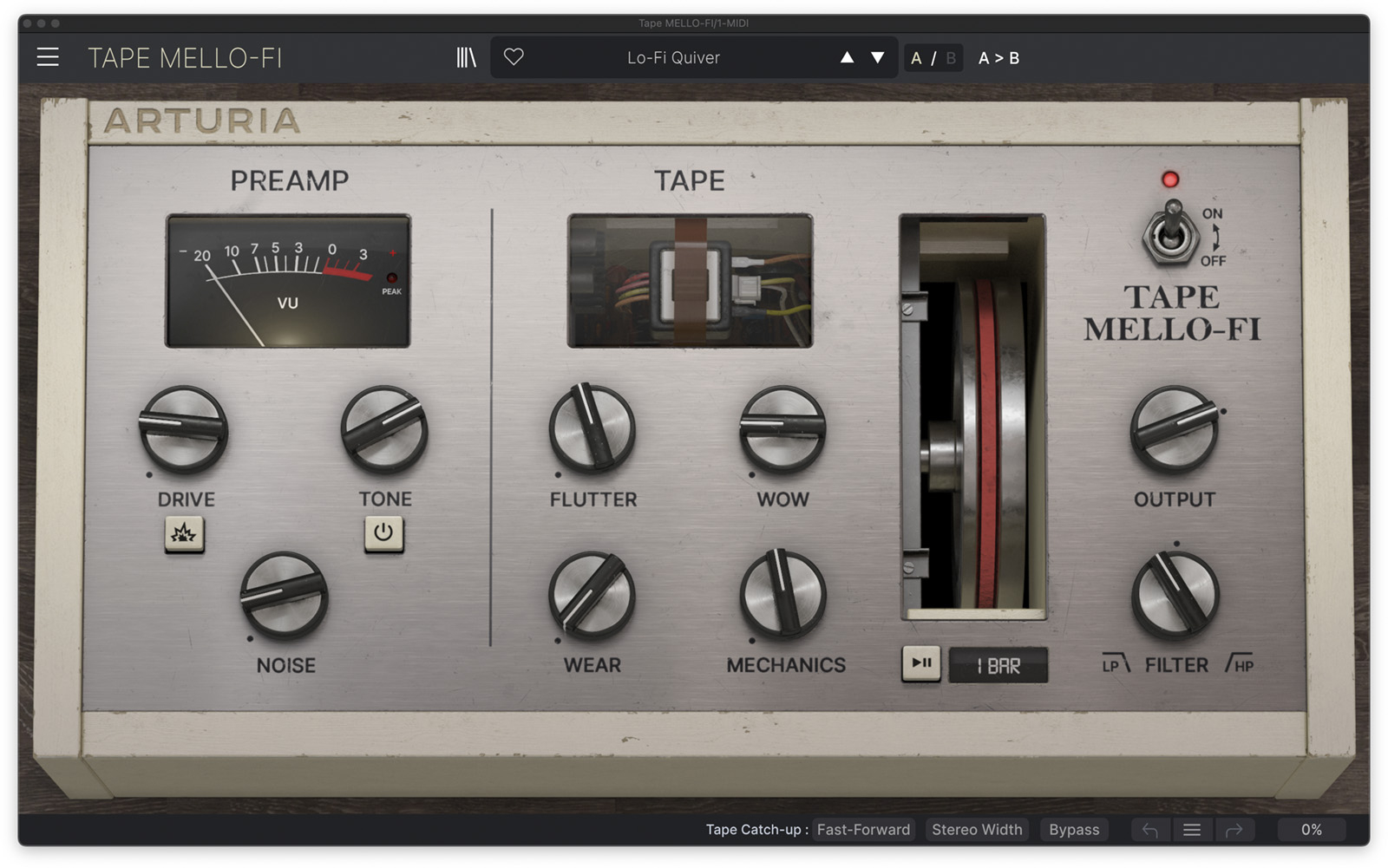Flip the ON/OFF power toggle switch
This screenshot has height=868, width=1388.
(x=1170, y=234)
